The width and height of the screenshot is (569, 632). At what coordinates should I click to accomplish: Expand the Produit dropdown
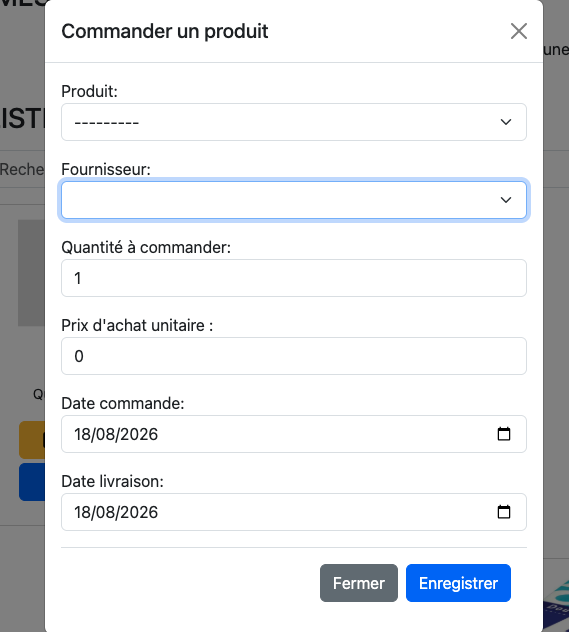coord(294,122)
